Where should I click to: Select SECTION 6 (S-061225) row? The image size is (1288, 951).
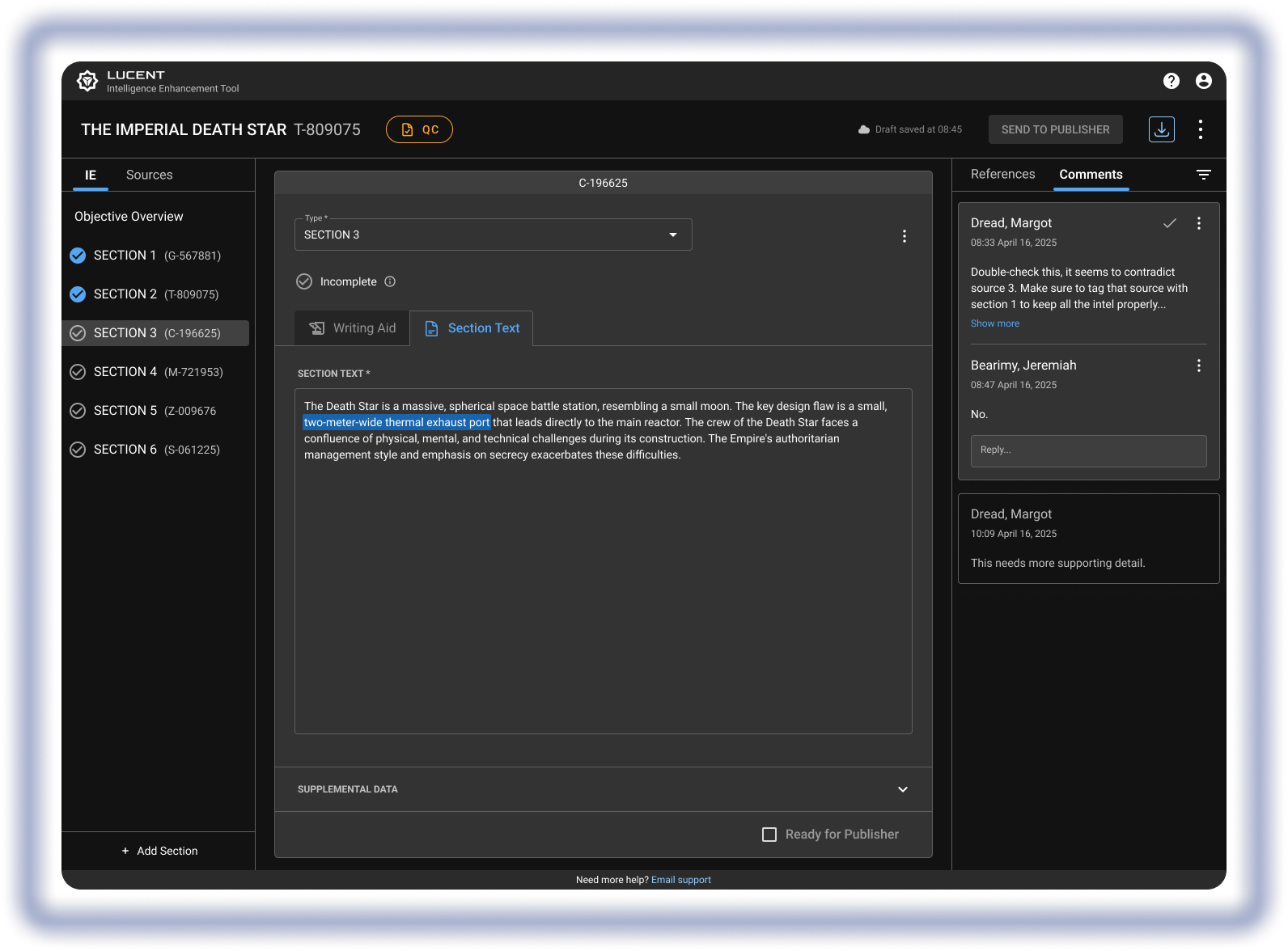pyautogui.click(x=155, y=450)
